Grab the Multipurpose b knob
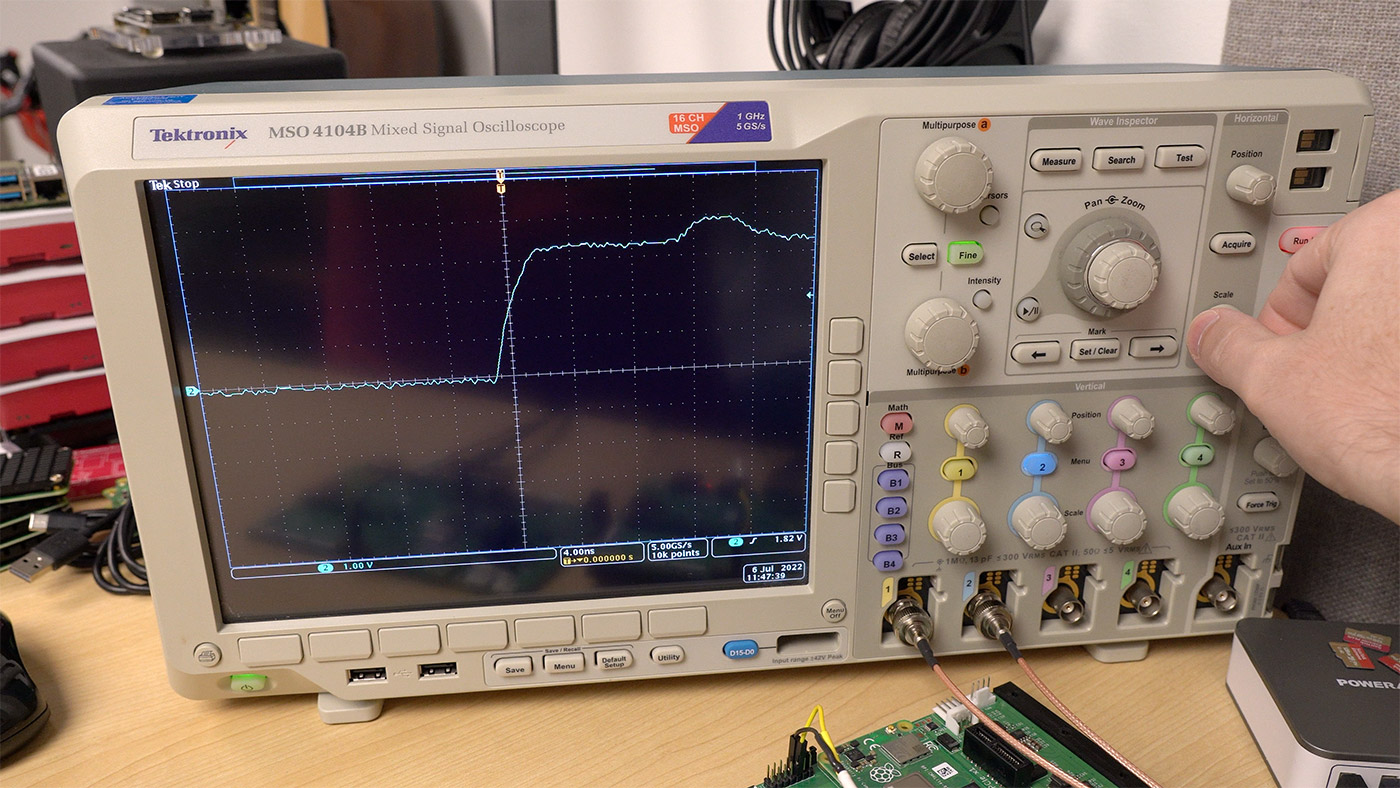1400x788 pixels. [942, 334]
